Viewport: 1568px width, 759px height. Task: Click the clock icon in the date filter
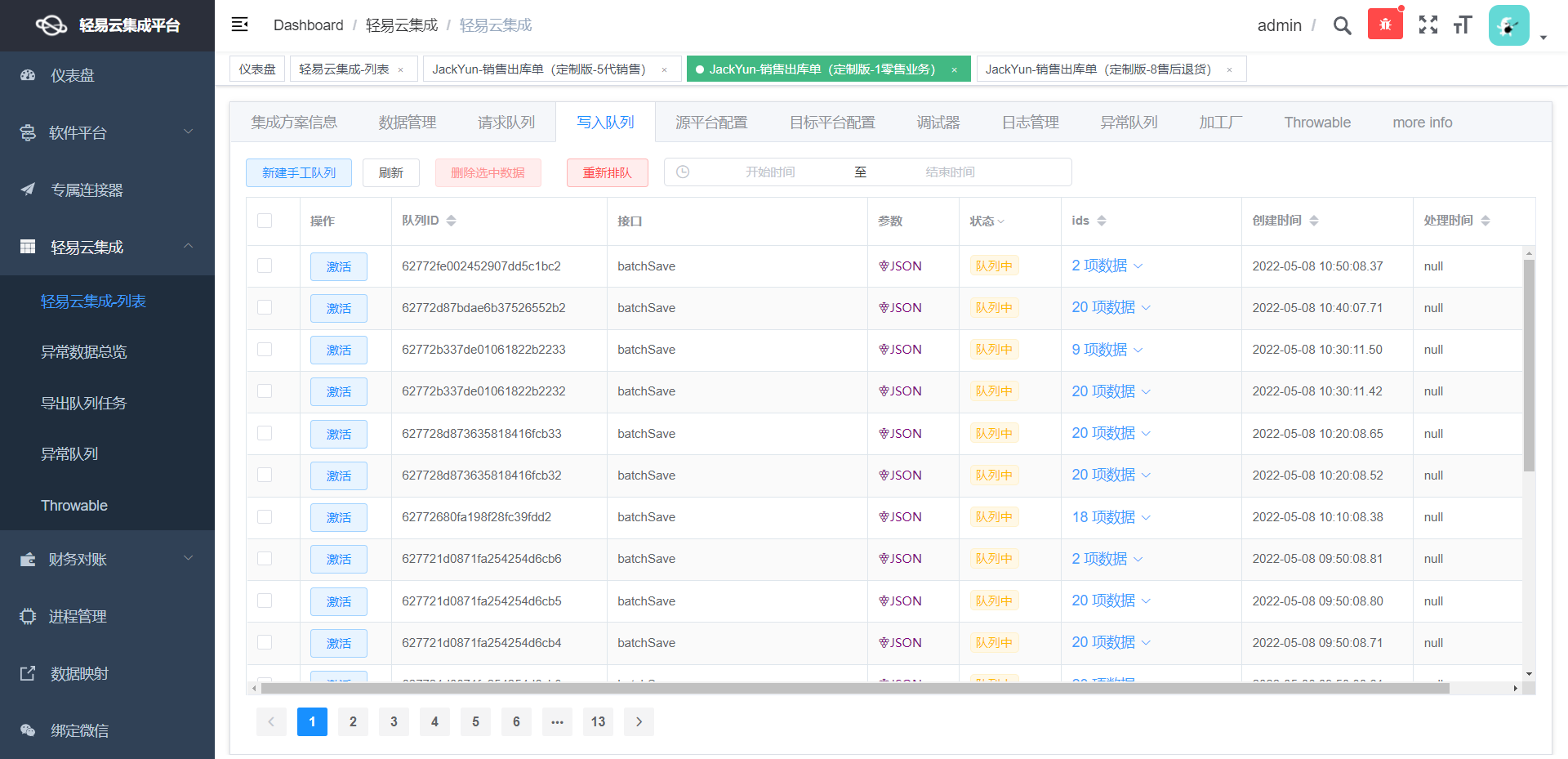click(683, 172)
